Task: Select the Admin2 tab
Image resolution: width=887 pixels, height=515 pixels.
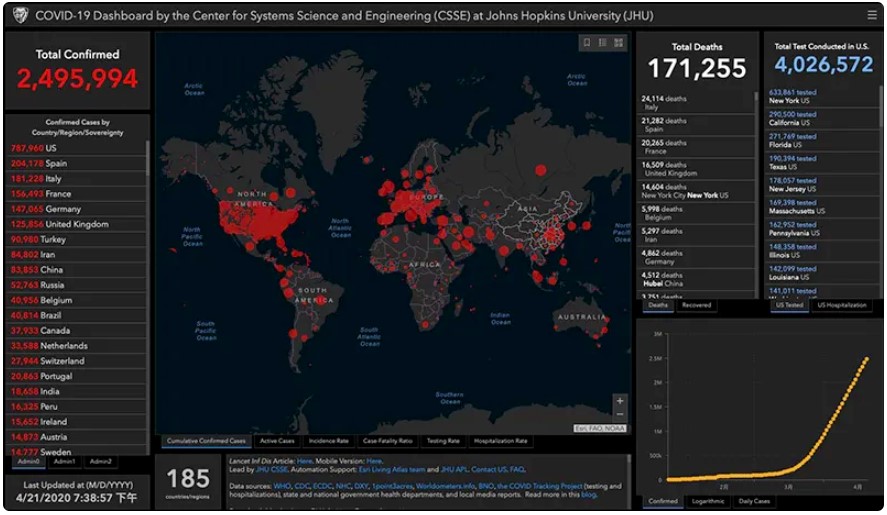Action: tap(100, 462)
